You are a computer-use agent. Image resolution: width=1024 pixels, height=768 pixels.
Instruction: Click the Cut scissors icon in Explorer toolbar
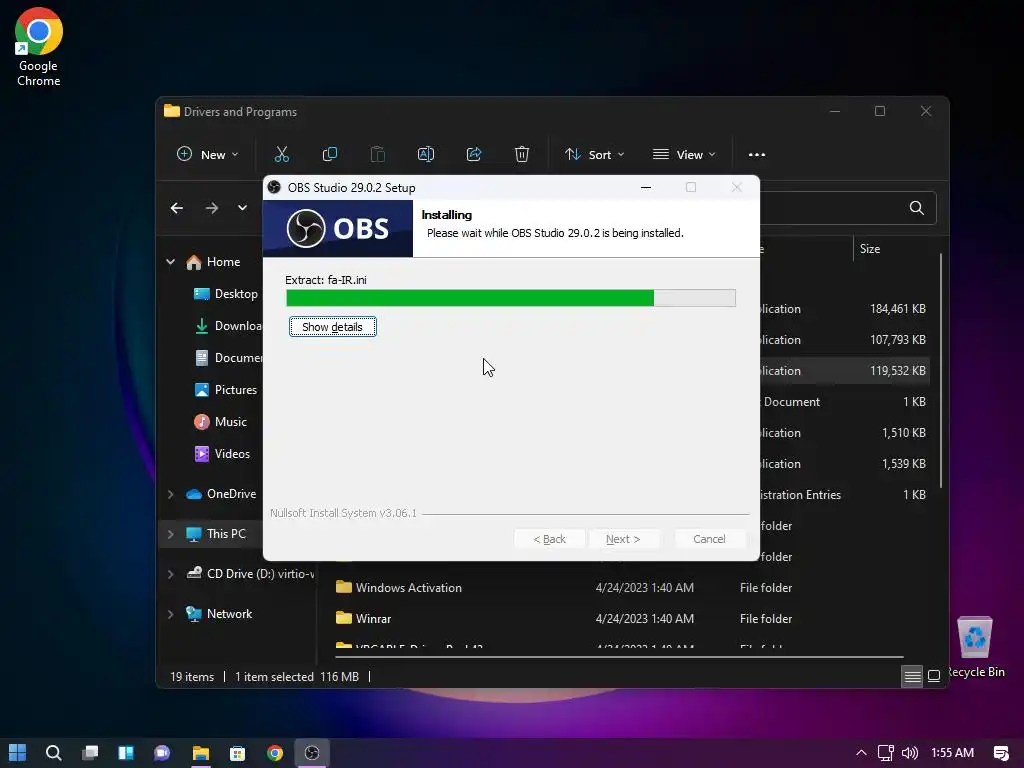tap(281, 155)
